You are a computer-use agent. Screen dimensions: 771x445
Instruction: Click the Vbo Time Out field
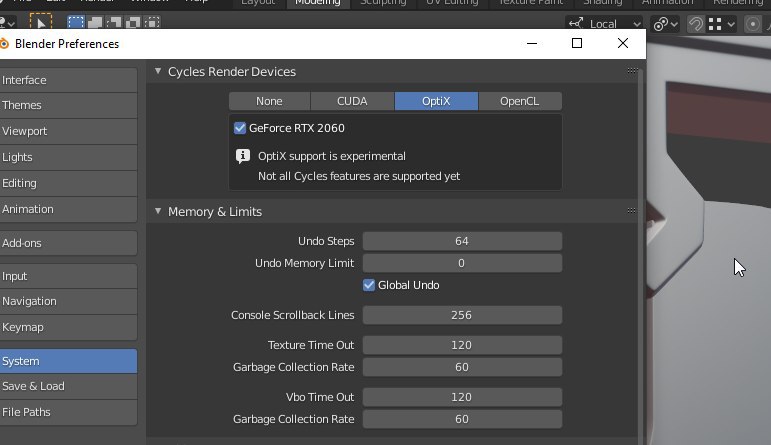coord(462,397)
